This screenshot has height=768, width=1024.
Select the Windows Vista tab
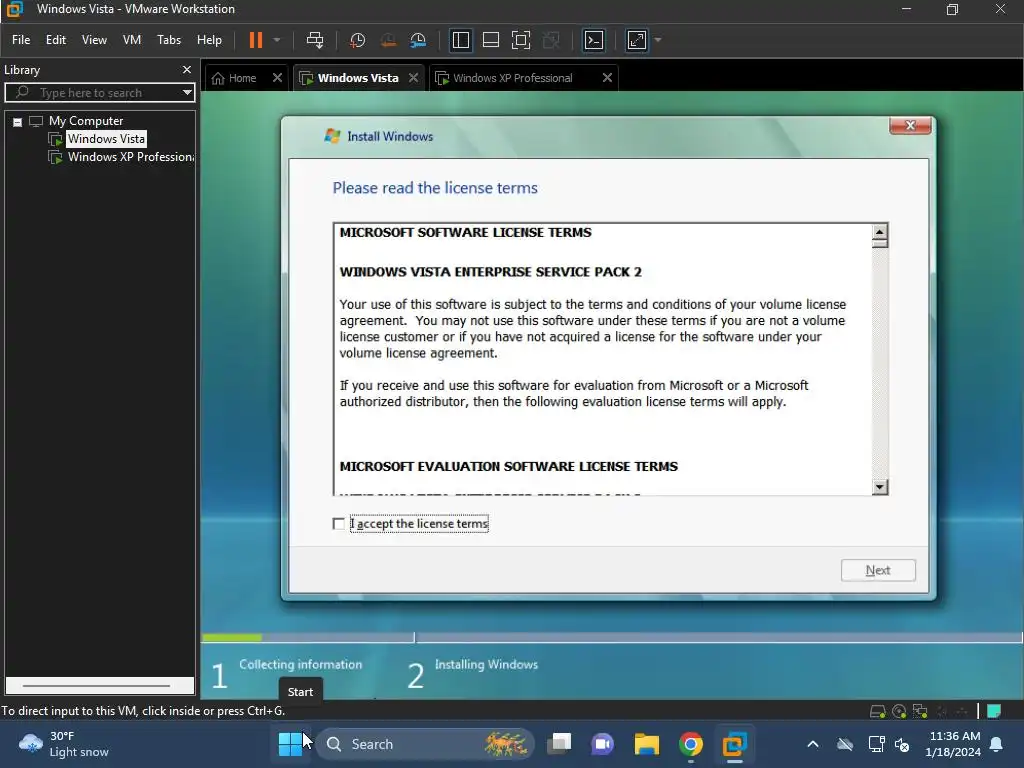[357, 78]
